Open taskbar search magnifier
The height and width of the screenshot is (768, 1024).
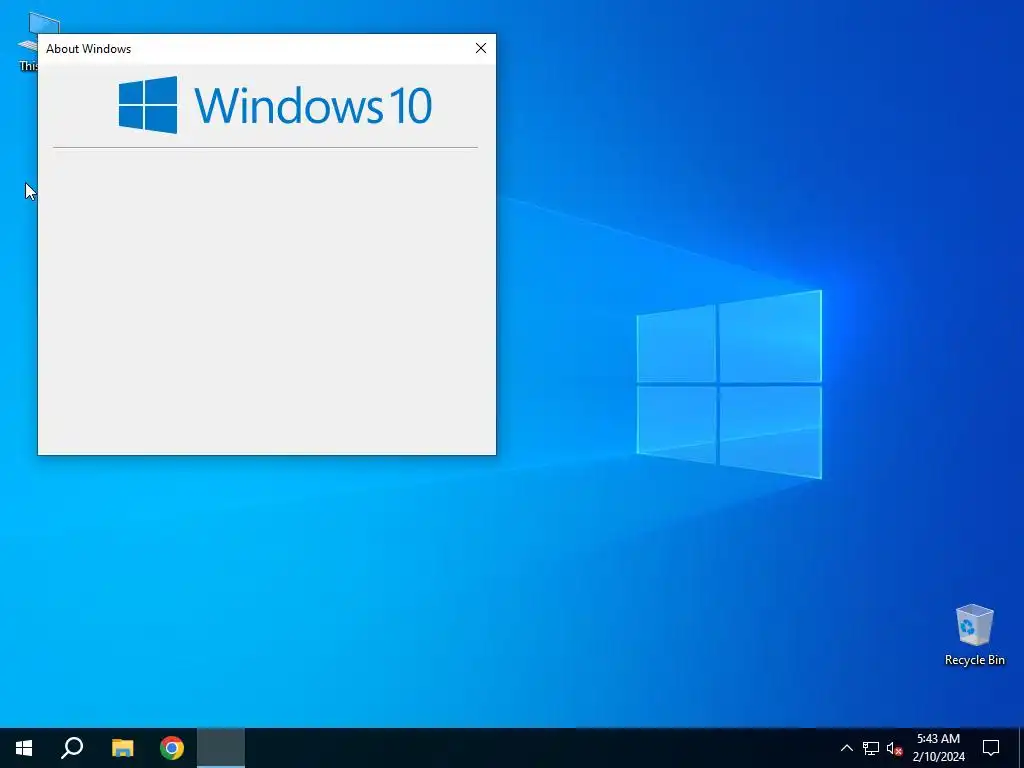(x=72, y=748)
